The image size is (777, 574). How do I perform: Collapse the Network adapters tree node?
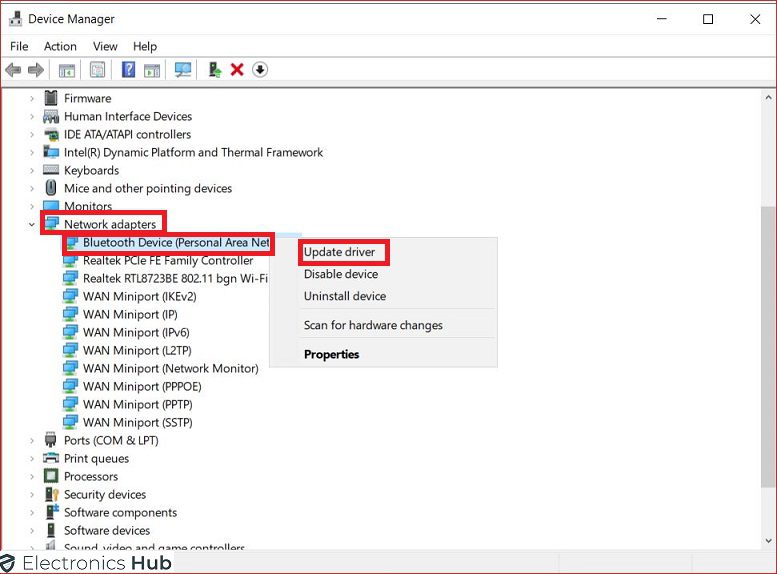(x=32, y=225)
